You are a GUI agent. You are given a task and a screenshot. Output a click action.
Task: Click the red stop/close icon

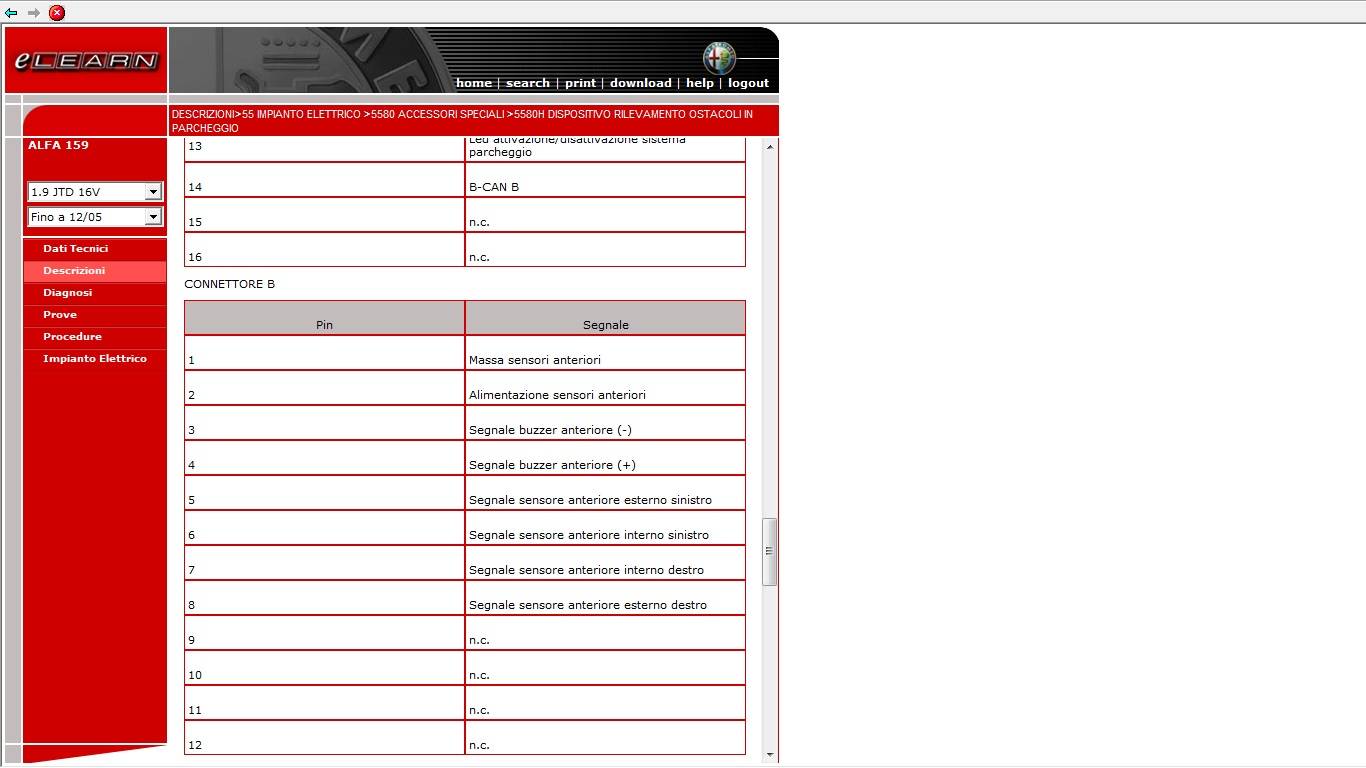point(57,13)
